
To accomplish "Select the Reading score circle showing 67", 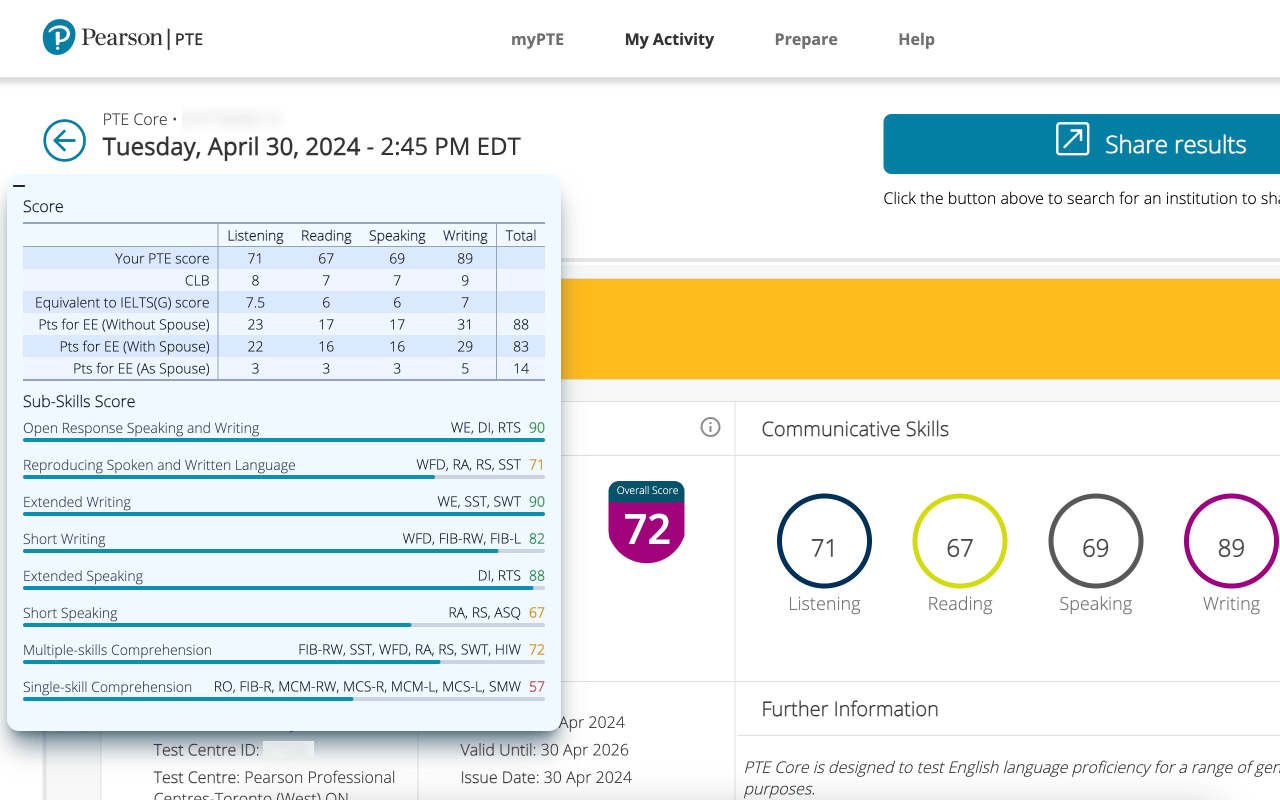I will click(x=959, y=540).
